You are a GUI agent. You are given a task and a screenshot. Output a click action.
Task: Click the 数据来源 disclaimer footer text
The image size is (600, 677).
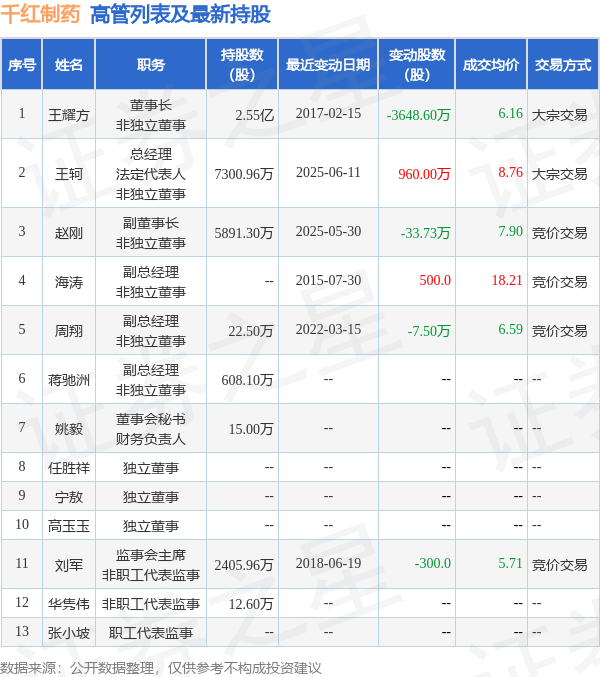click(x=161, y=668)
